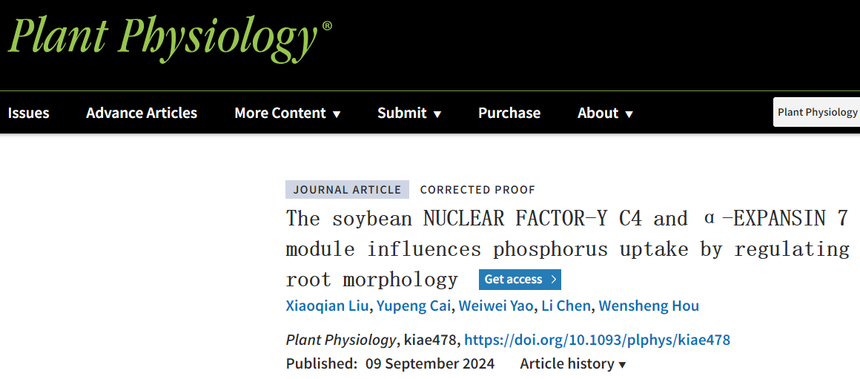
Task: Click the Get access button
Action: tap(519, 280)
